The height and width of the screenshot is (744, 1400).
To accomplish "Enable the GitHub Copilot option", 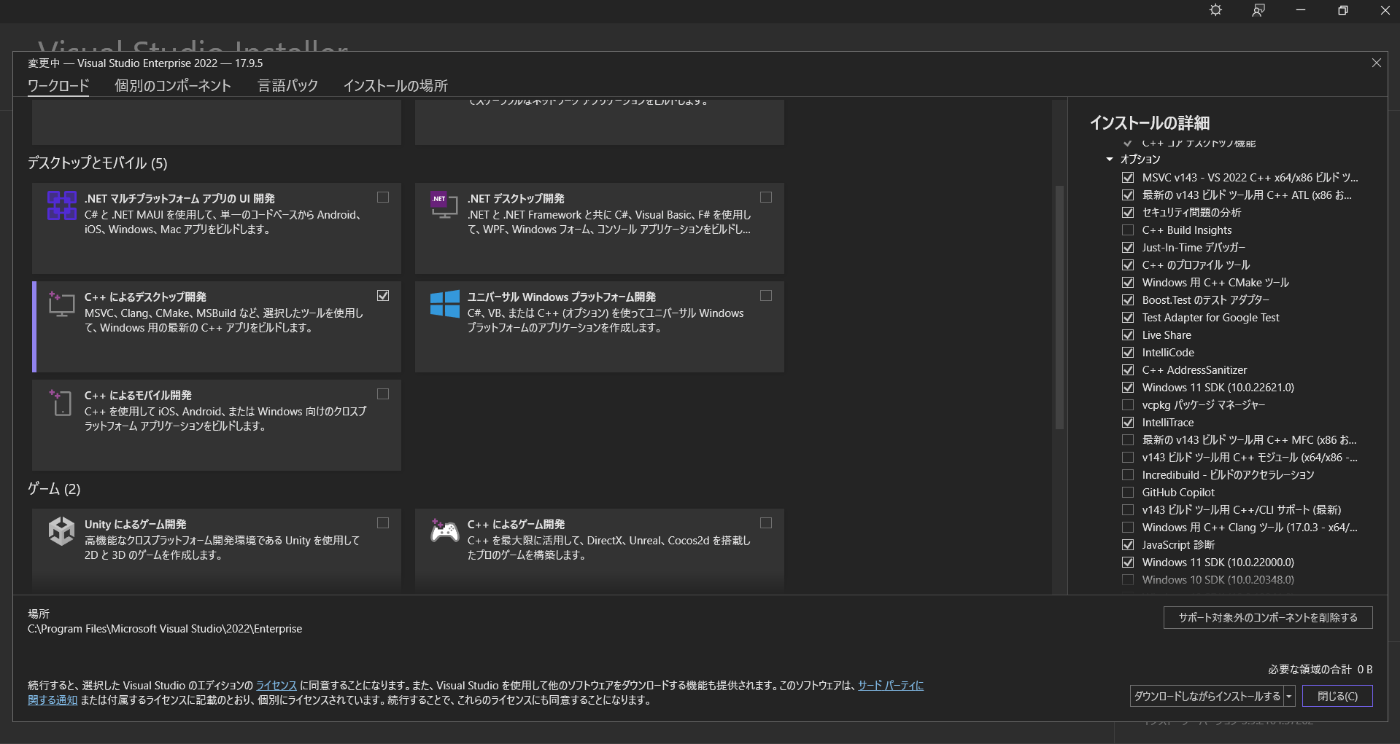I will point(1128,492).
